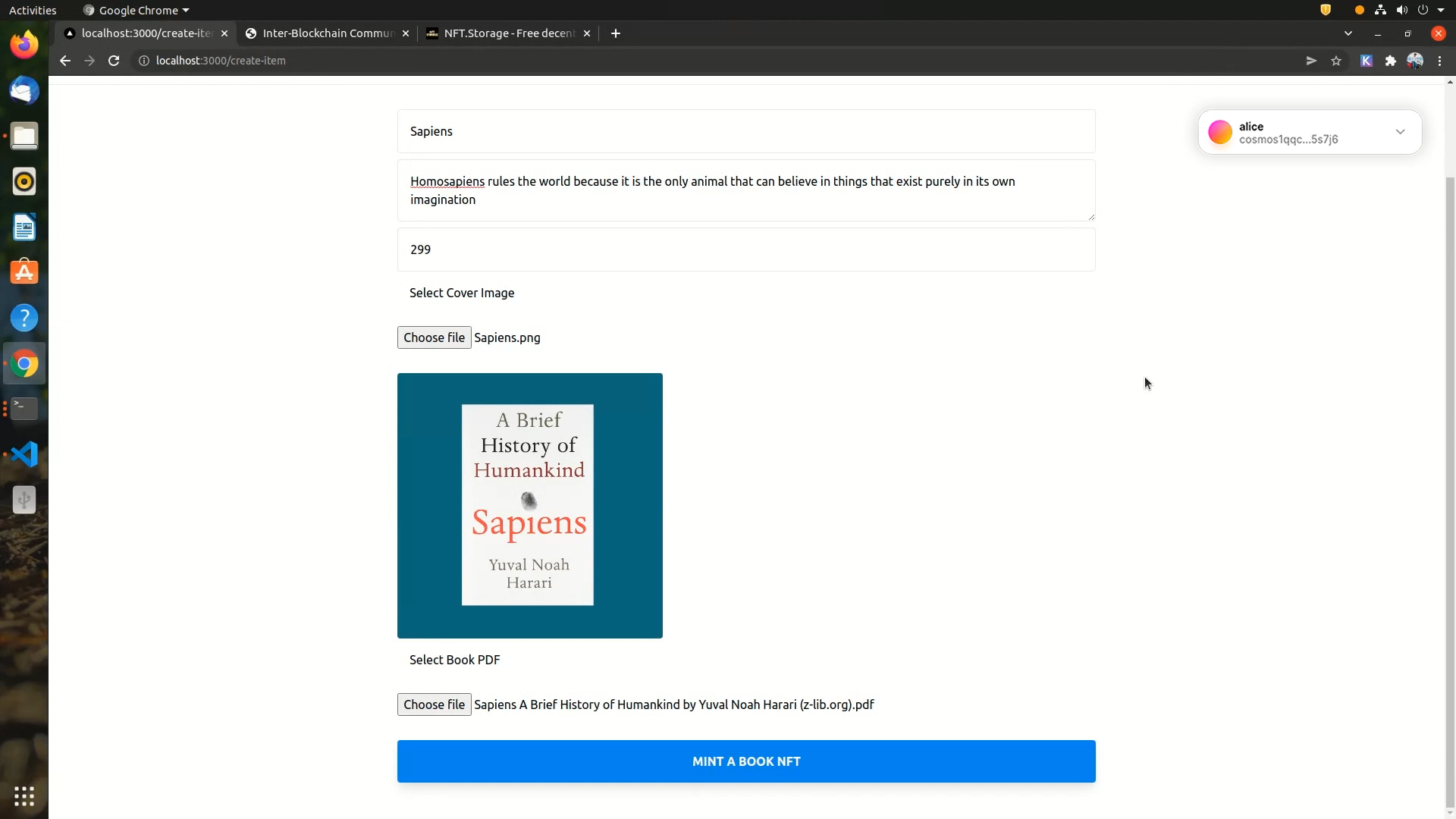Image resolution: width=1456 pixels, height=819 pixels.
Task: Open the Chrome Extensions puzzle icon
Action: (1391, 61)
